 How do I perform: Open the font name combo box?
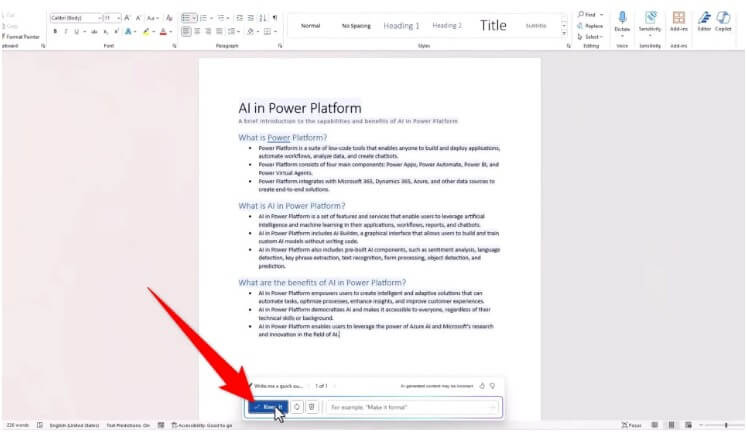tap(76, 18)
